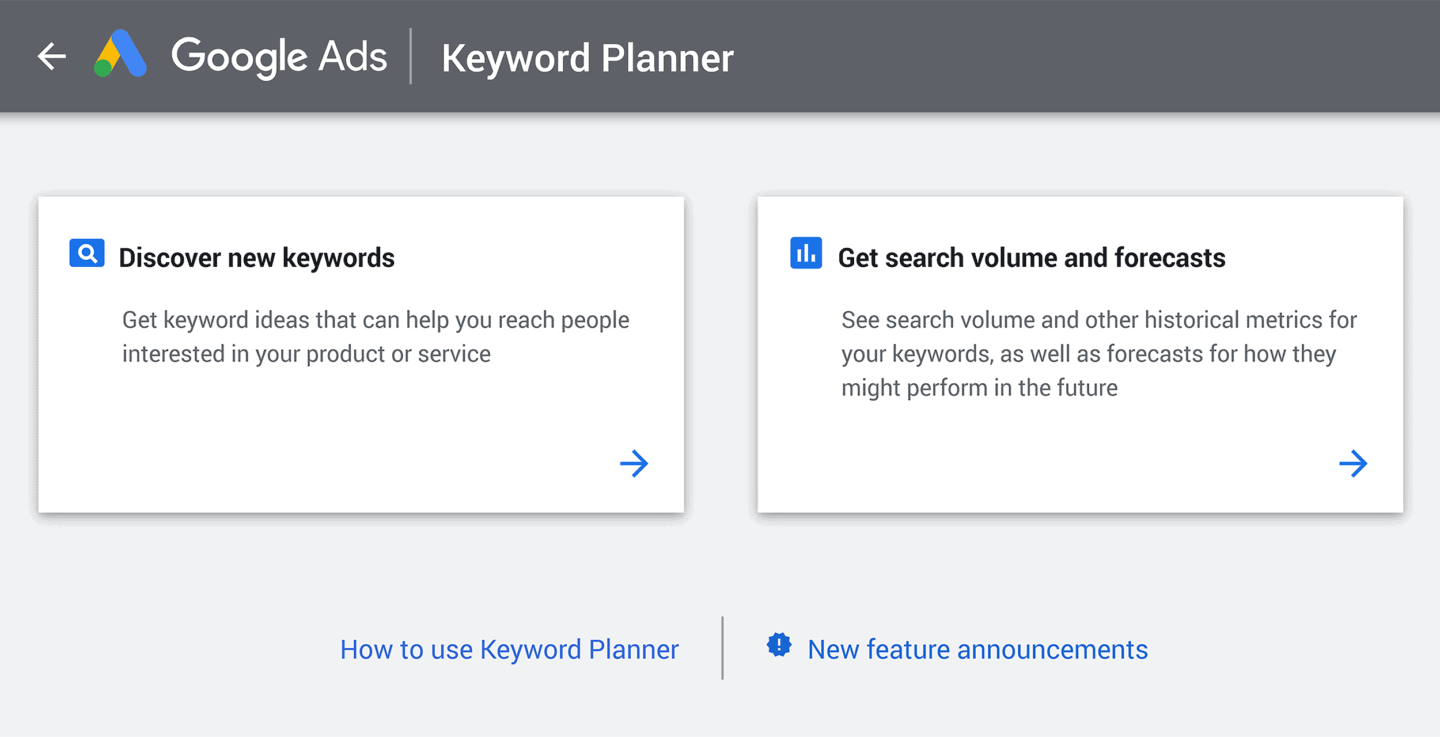1440x737 pixels.
Task: Open the How to use Keyword Planner link
Action: coord(509,649)
